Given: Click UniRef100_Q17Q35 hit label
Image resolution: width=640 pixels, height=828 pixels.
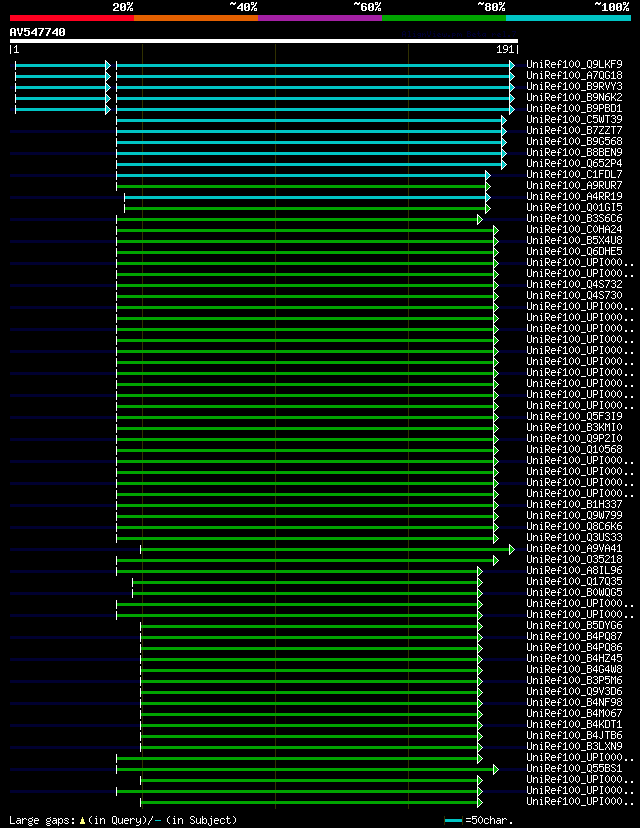Looking at the screenshot, I should pyautogui.click(x=574, y=581).
